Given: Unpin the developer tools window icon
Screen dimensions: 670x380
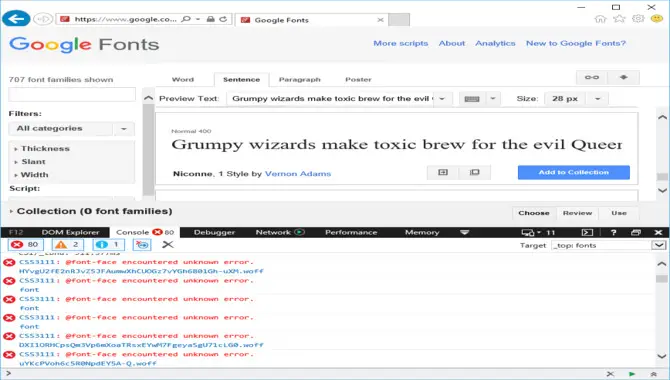Looking at the screenshot, I should click(x=636, y=233).
